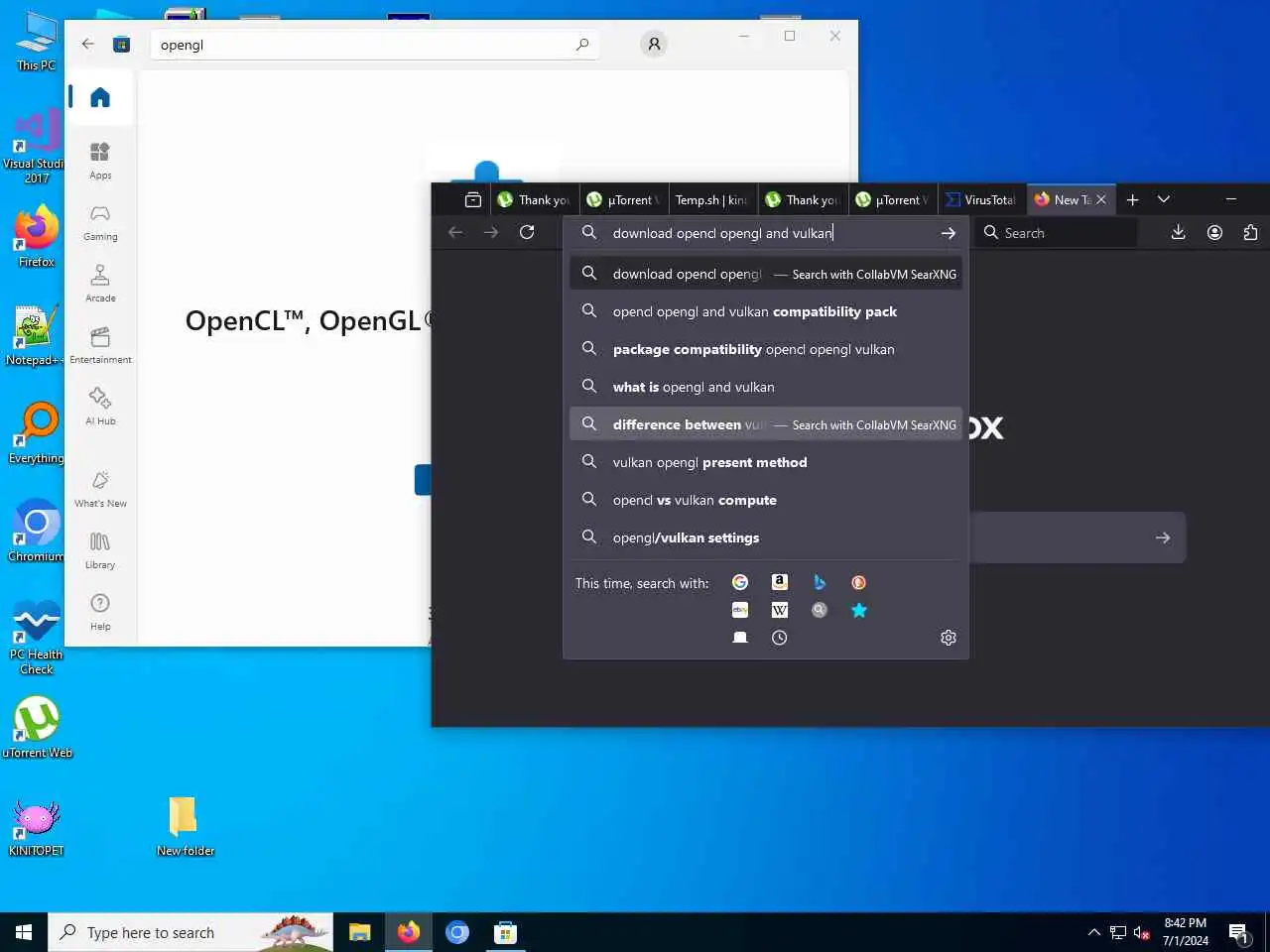Search in bookmarks via star icon
The height and width of the screenshot is (952, 1270).
[x=859, y=610]
